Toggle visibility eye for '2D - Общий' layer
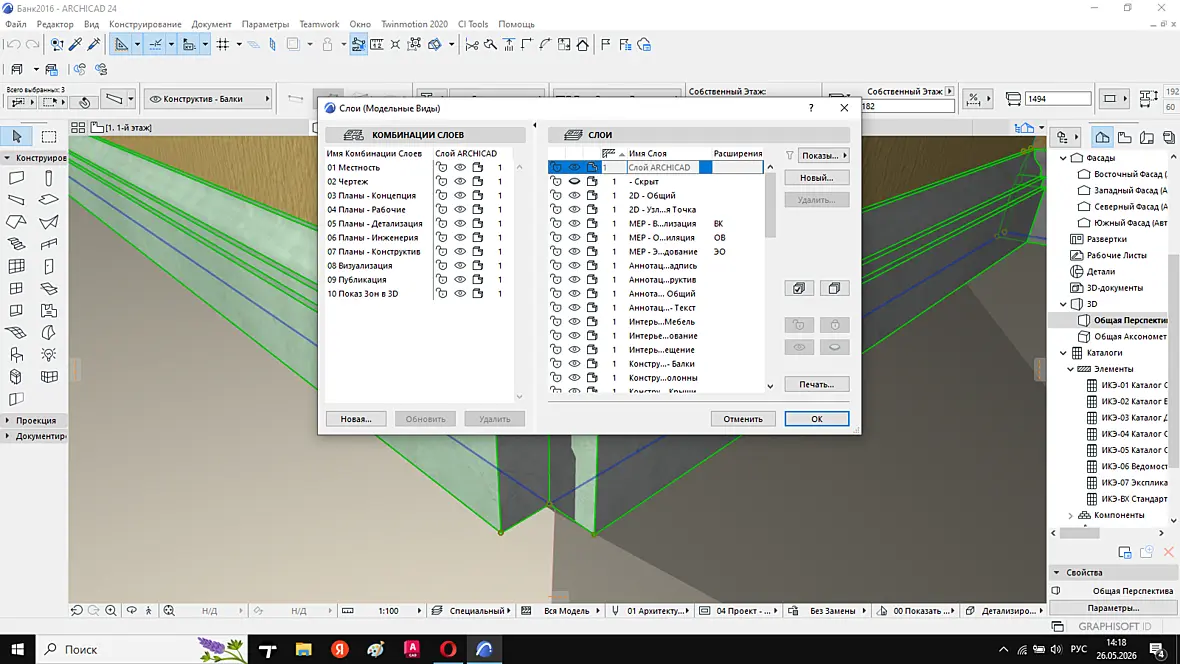 pos(574,196)
